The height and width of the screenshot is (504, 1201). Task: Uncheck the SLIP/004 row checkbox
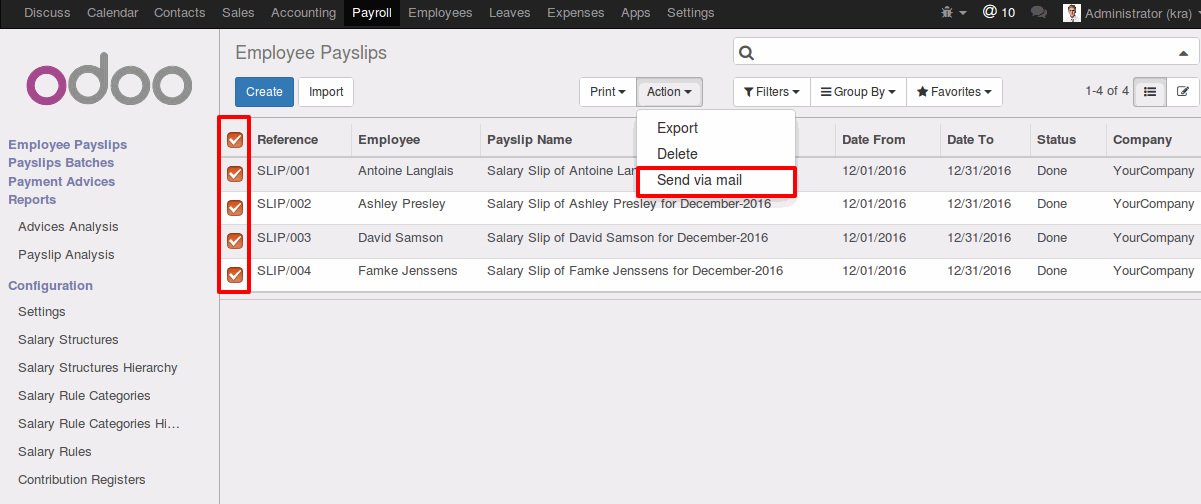coord(235,275)
